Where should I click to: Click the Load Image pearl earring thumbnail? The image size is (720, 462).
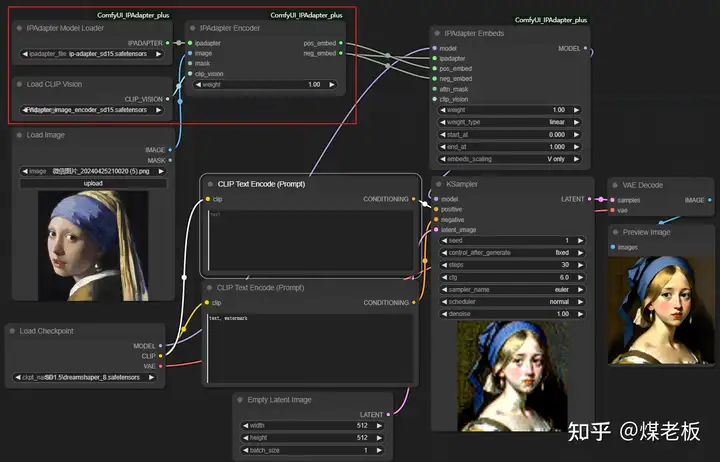coord(93,246)
